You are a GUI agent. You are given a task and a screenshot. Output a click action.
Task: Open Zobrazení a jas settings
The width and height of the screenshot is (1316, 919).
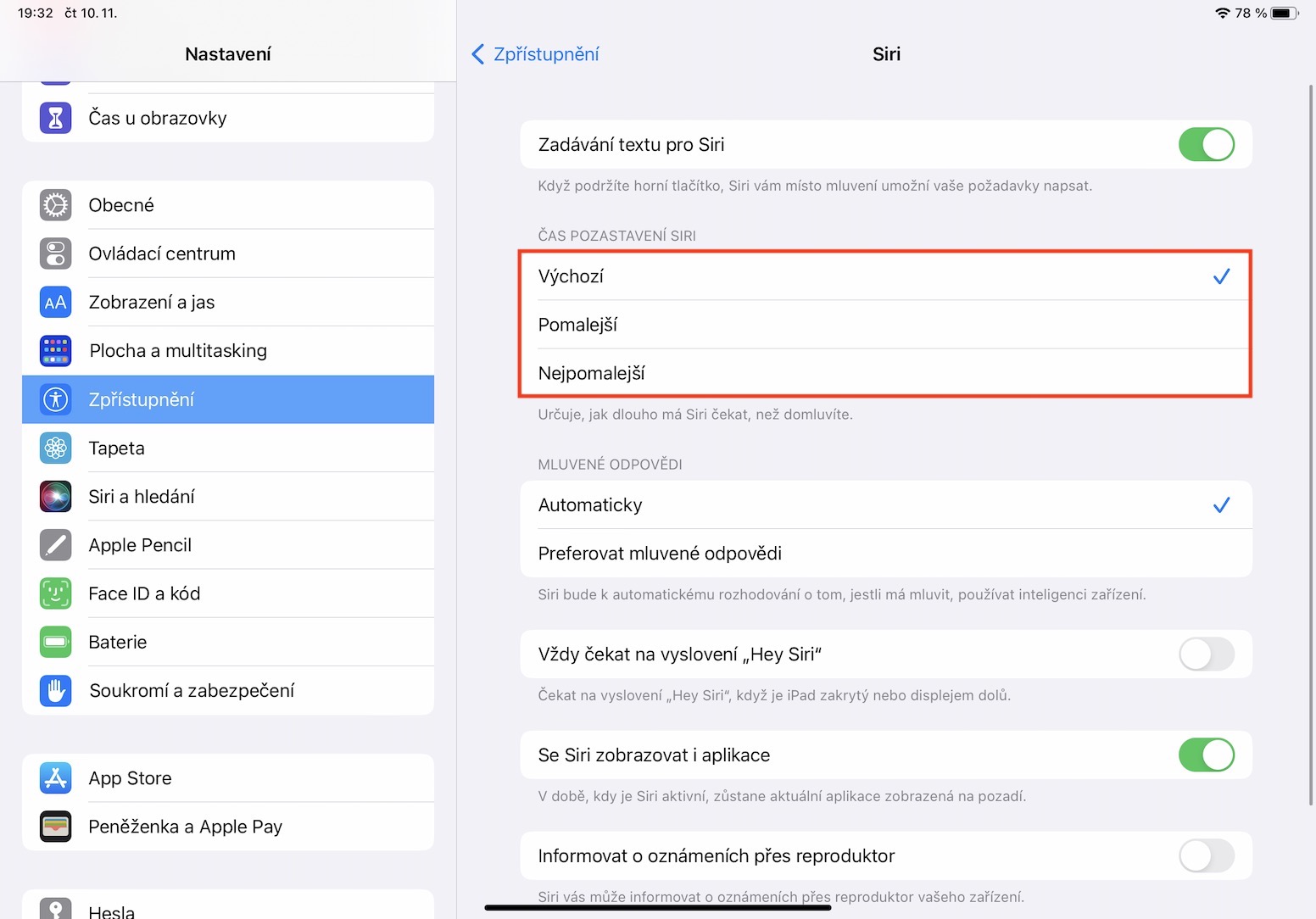[227, 303]
